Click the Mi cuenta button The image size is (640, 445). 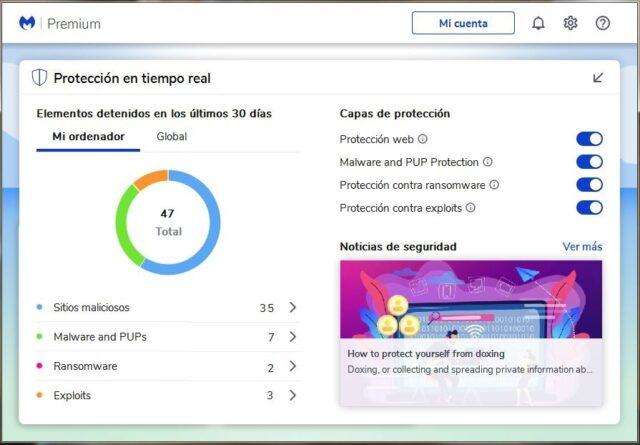click(x=463, y=23)
